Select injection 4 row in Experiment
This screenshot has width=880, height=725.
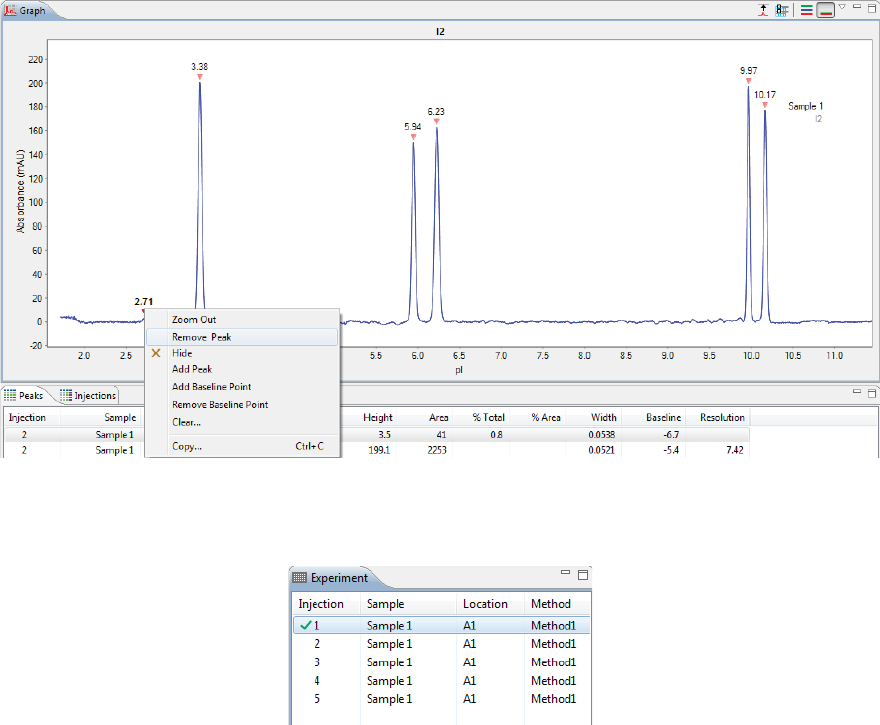coord(442,681)
